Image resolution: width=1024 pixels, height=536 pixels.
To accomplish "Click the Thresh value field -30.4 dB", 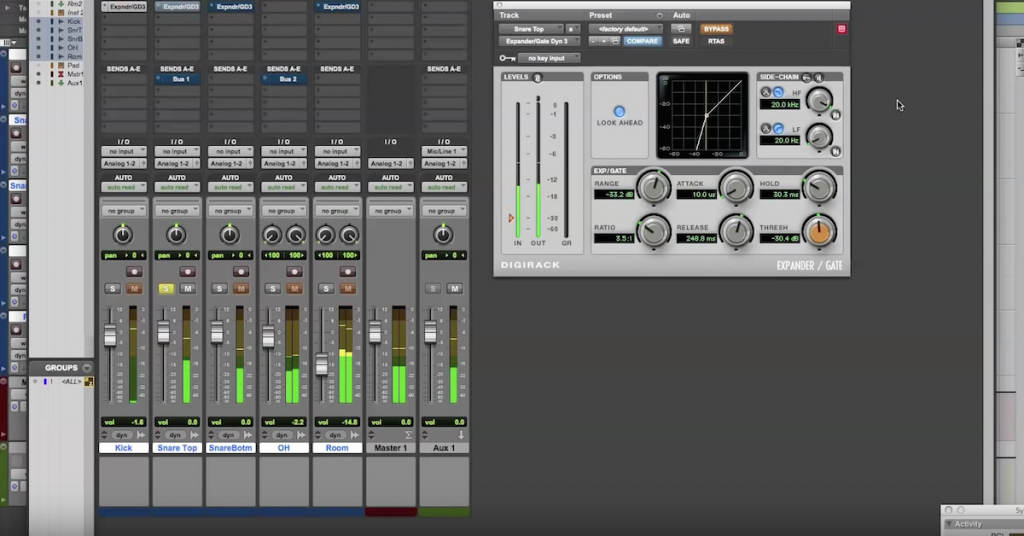I will [x=780, y=239].
